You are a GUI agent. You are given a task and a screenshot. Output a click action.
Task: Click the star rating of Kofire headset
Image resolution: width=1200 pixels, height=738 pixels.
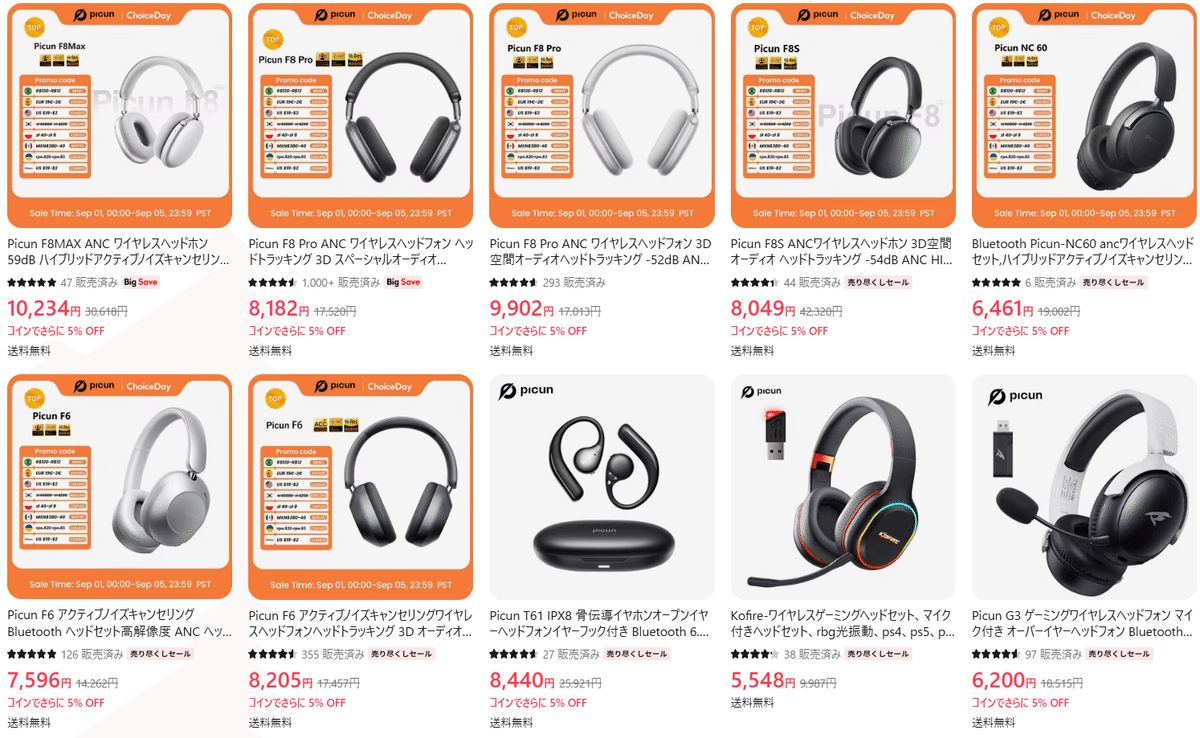click(754, 655)
